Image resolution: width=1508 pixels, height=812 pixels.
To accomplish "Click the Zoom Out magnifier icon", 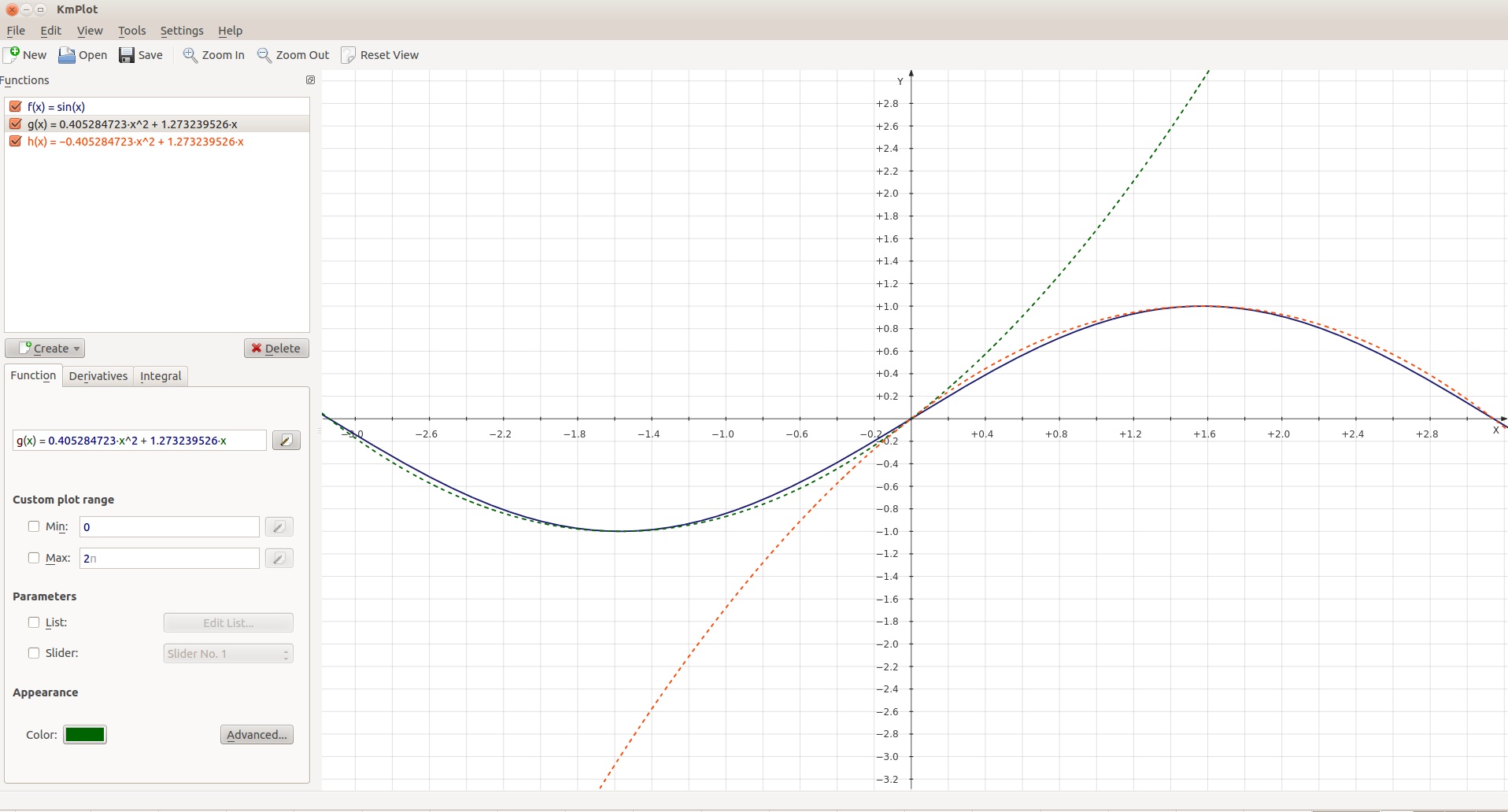I will click(x=264, y=55).
